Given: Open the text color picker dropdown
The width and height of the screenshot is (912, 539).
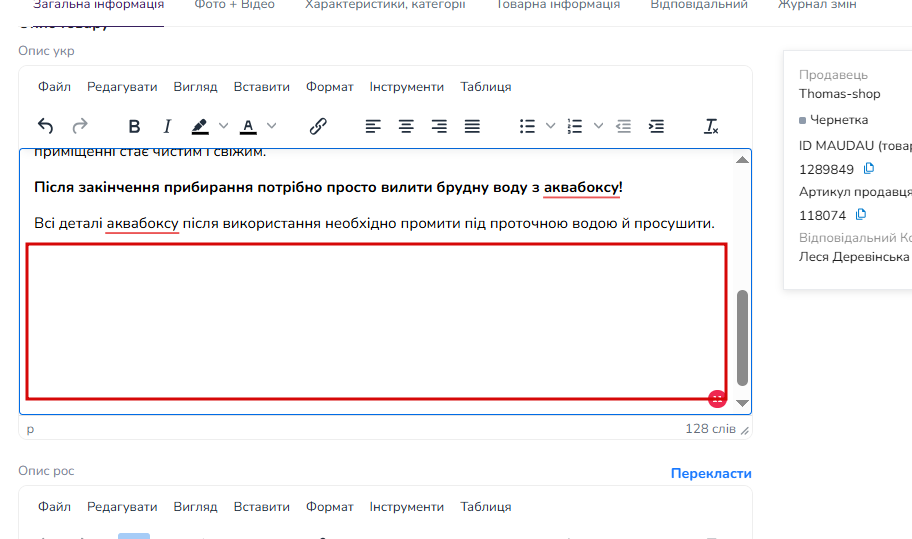Looking at the screenshot, I should (272, 126).
